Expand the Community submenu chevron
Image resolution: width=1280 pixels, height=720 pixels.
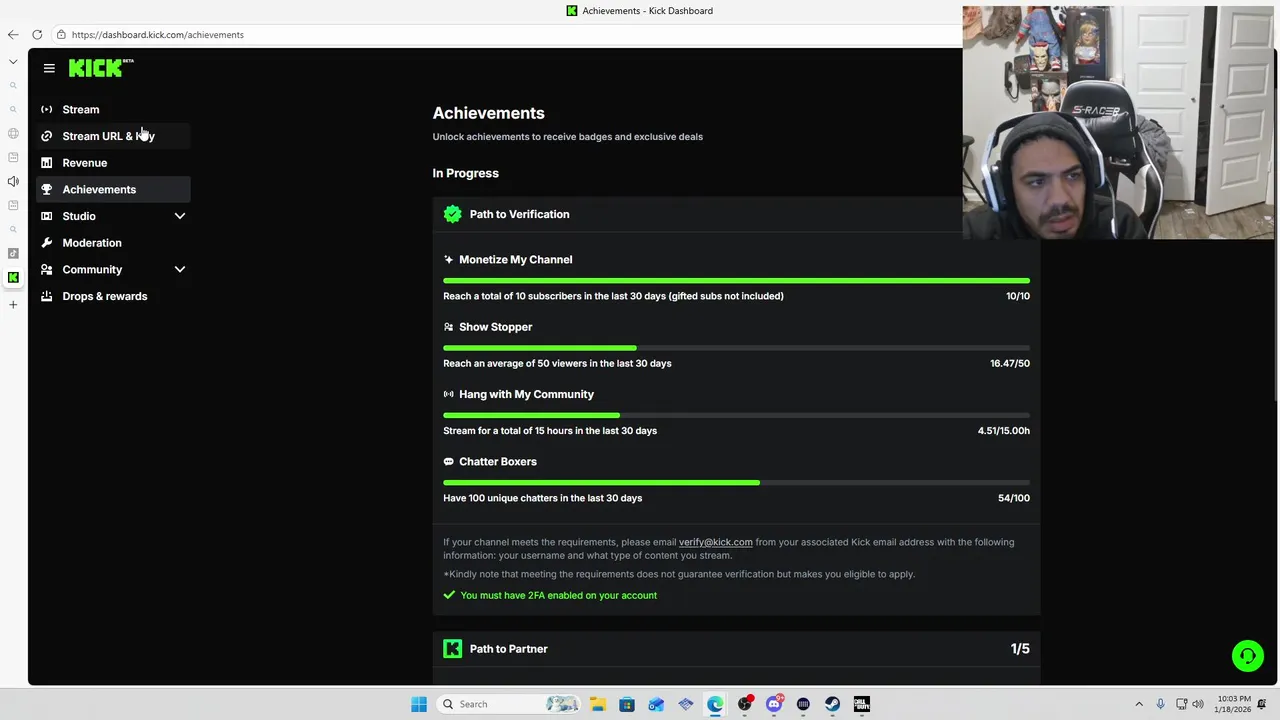(180, 269)
